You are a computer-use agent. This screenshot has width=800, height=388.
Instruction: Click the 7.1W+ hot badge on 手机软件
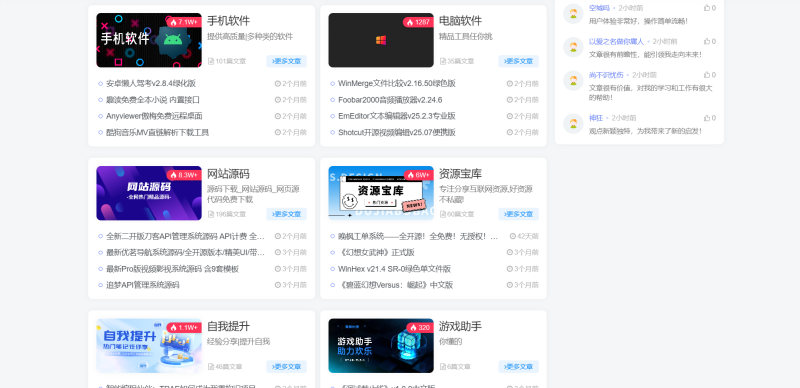(x=184, y=22)
